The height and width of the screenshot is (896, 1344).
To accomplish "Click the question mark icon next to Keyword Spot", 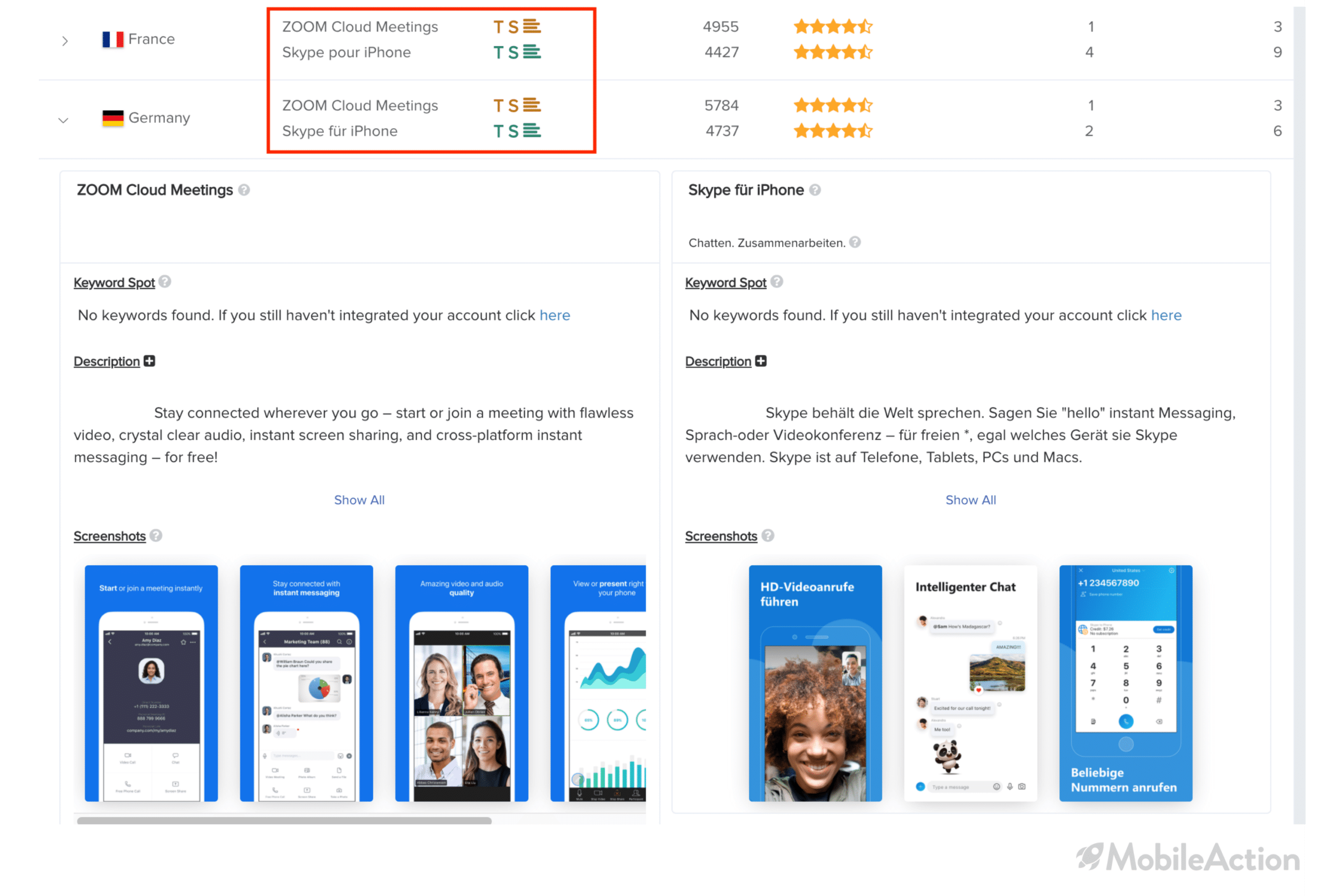I will [171, 282].
